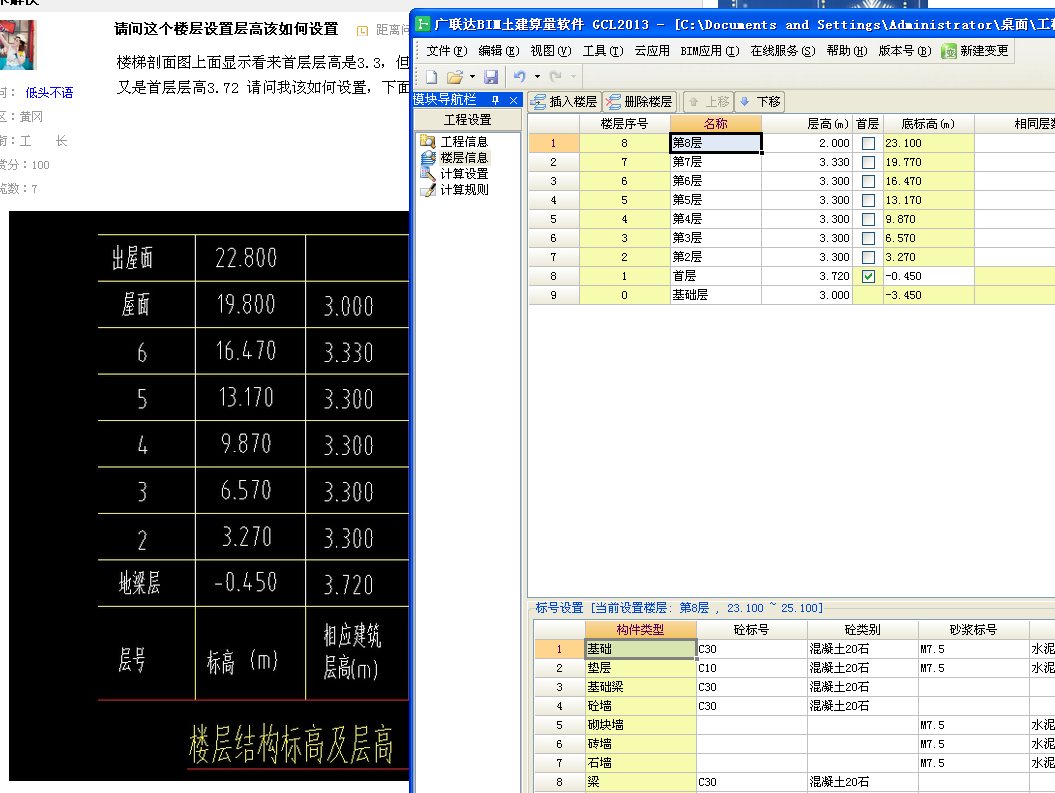
Task: Toggle 首层 checkbox for 第7层 row
Action: (x=868, y=162)
